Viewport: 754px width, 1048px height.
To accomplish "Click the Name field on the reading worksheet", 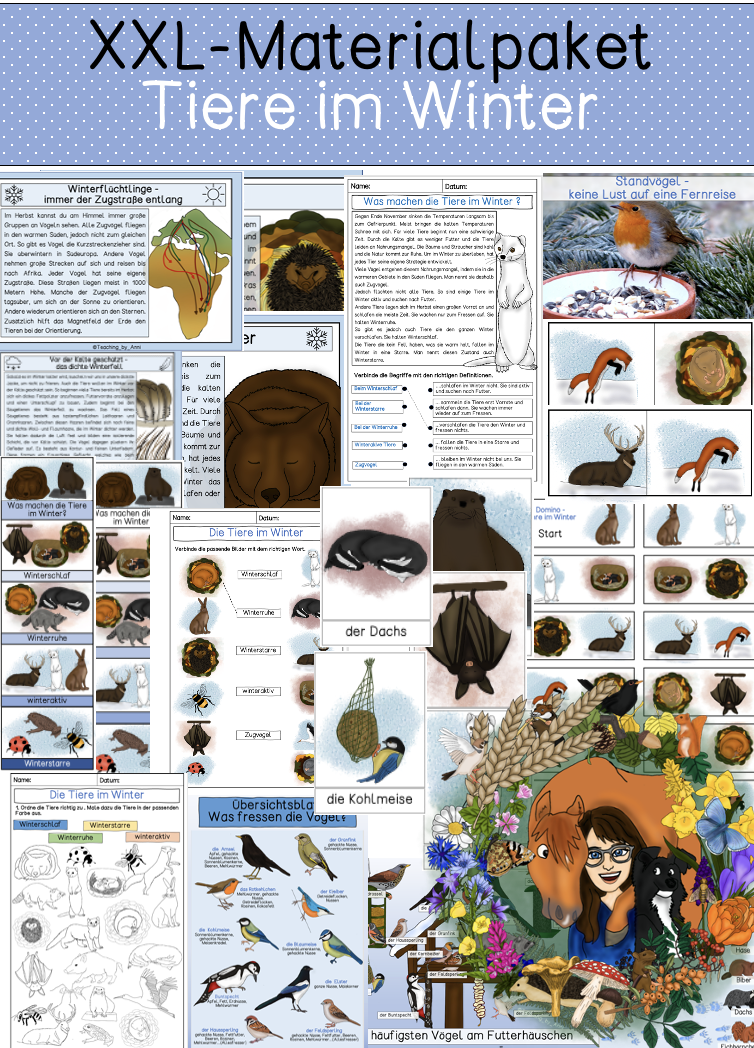I will (395, 186).
